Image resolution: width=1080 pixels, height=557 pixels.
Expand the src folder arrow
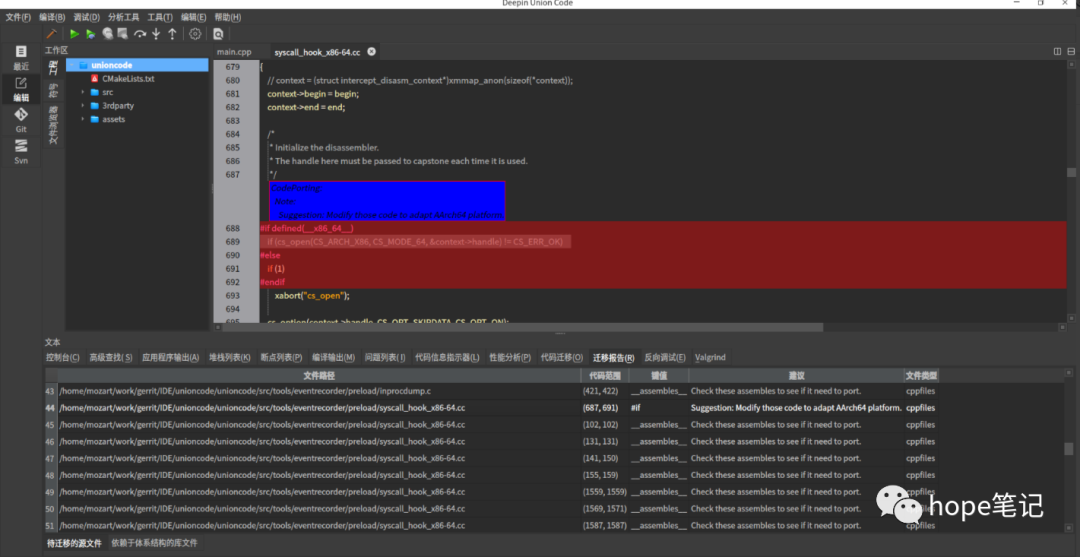pos(83,92)
